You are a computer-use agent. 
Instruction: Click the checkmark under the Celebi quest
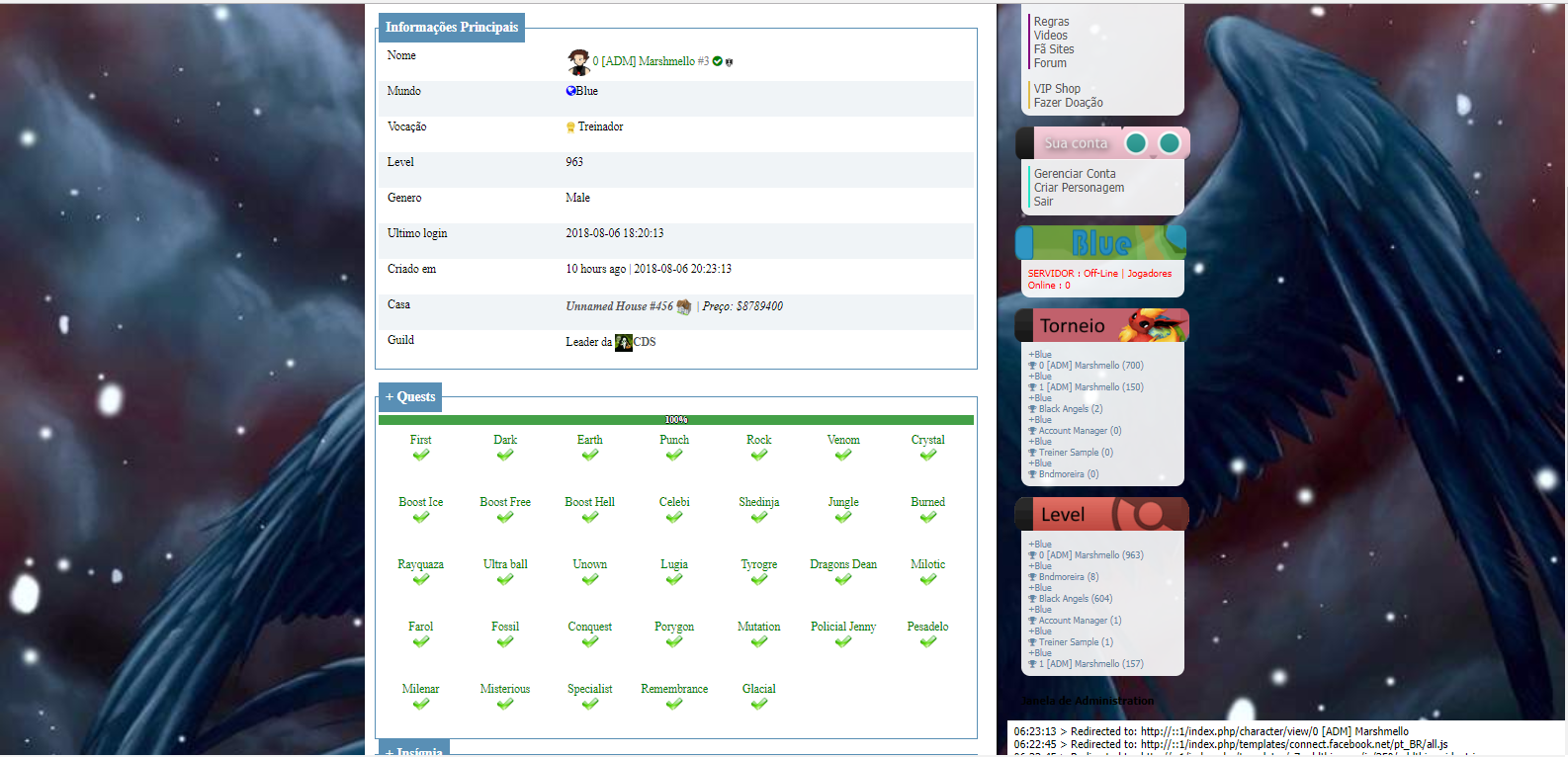point(674,518)
